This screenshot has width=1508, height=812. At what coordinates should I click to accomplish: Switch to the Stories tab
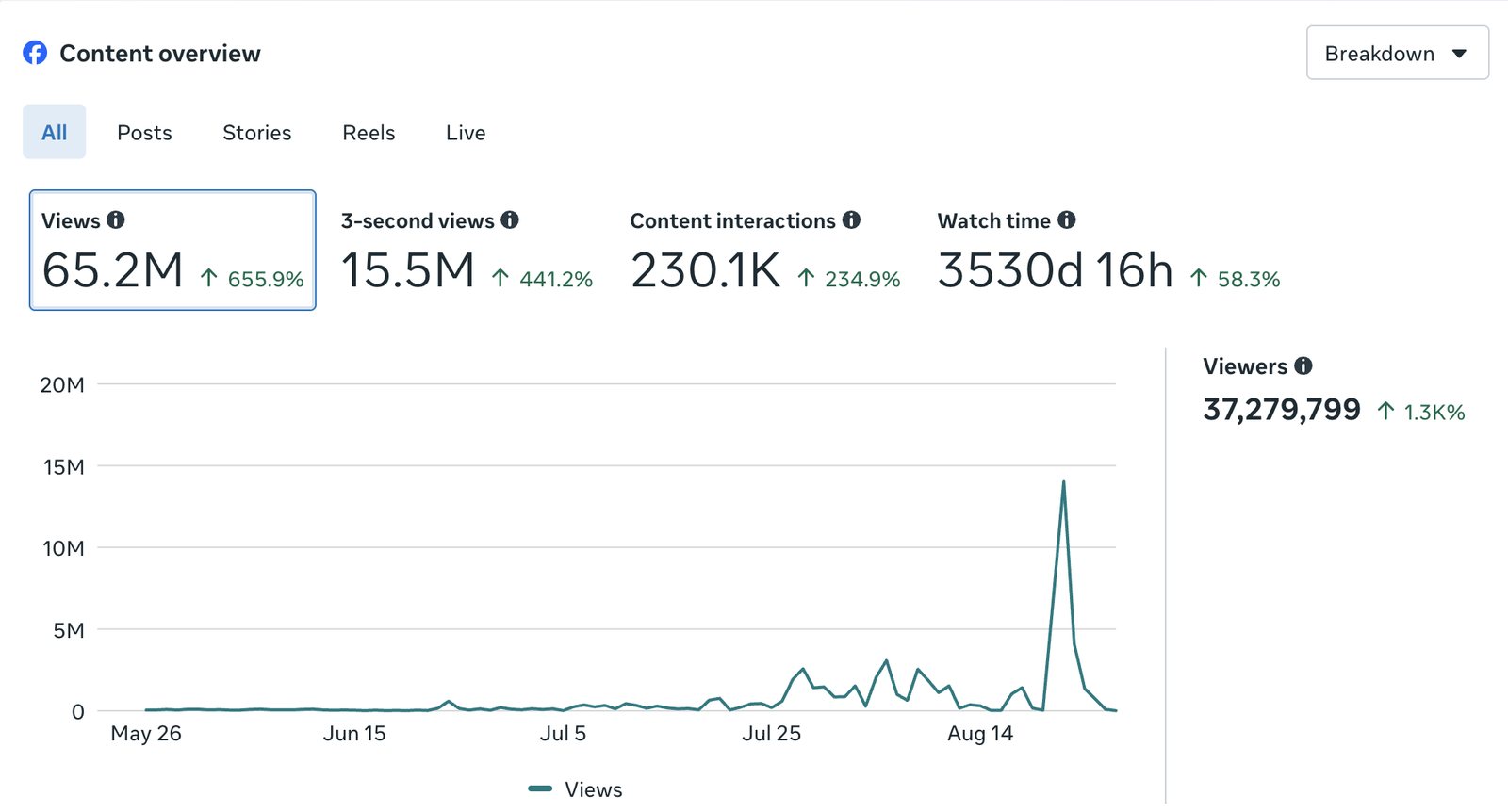[x=256, y=133]
